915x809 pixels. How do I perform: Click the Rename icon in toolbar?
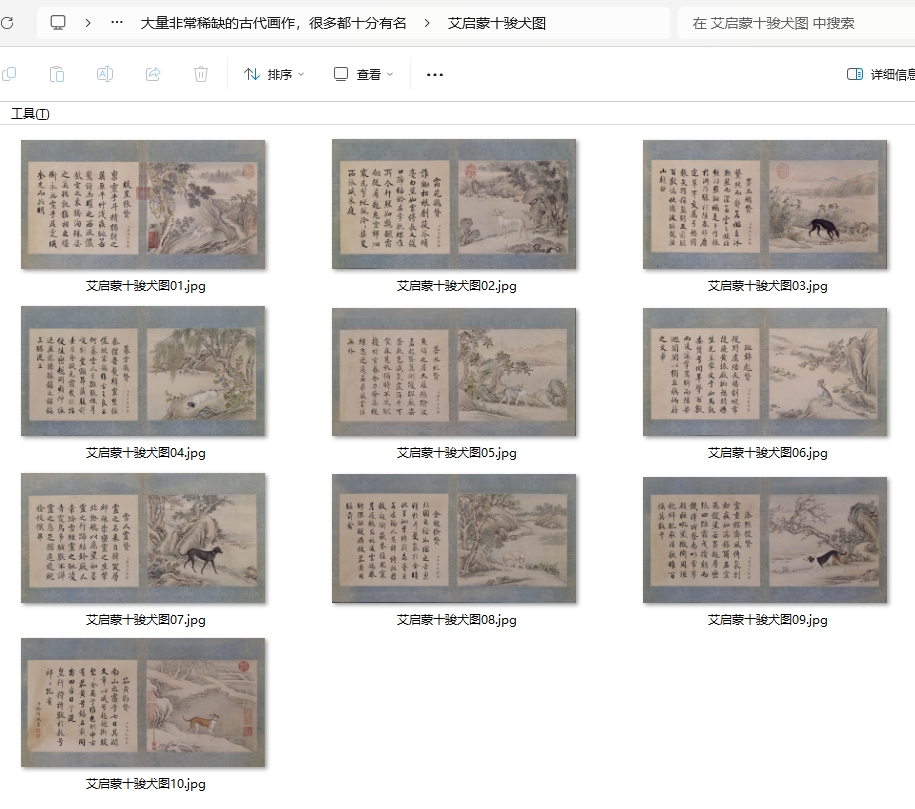click(x=105, y=74)
